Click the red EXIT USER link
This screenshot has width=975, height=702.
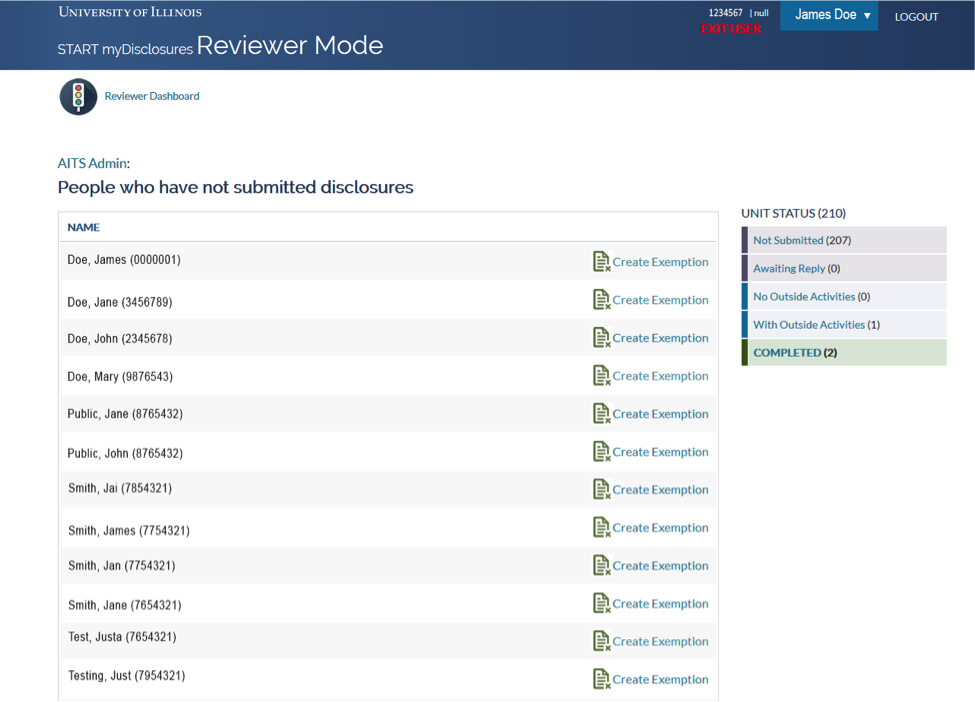731,29
